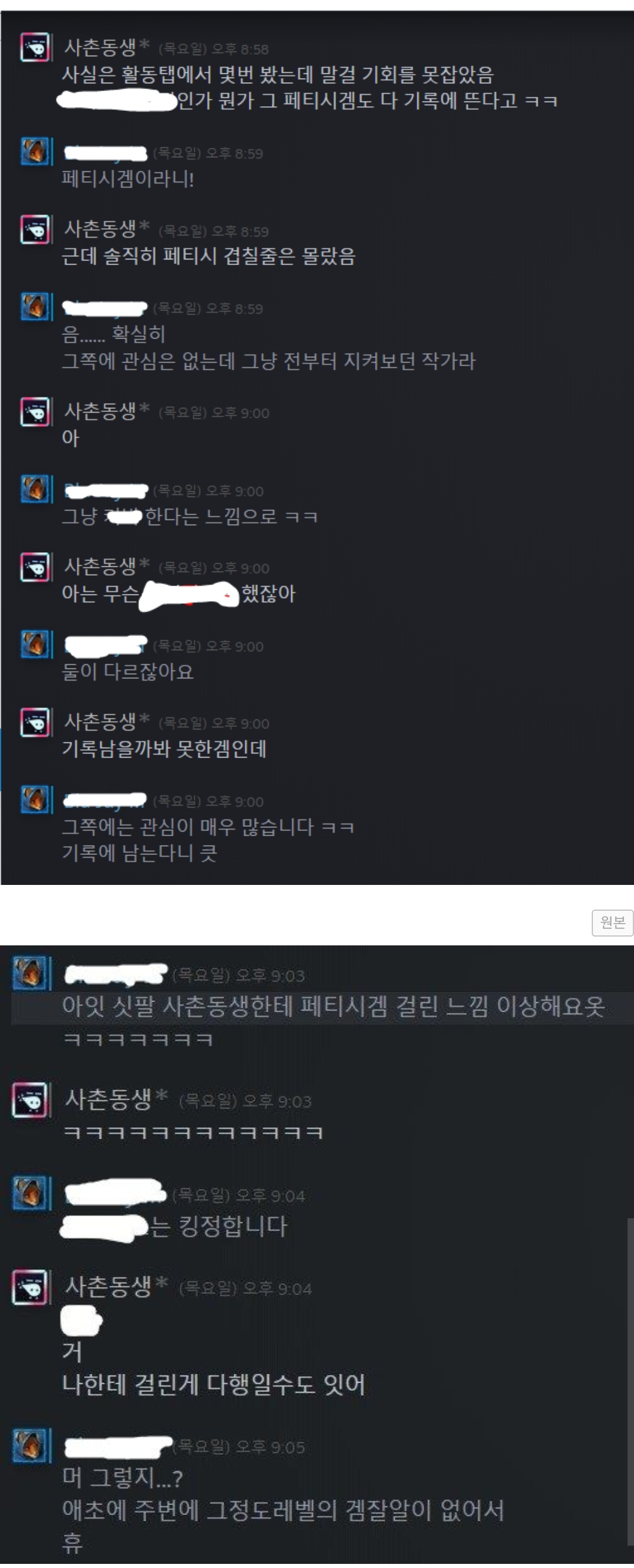
Task: Click 사촌동생 avatar beside the '아' message
Action: coord(35,411)
